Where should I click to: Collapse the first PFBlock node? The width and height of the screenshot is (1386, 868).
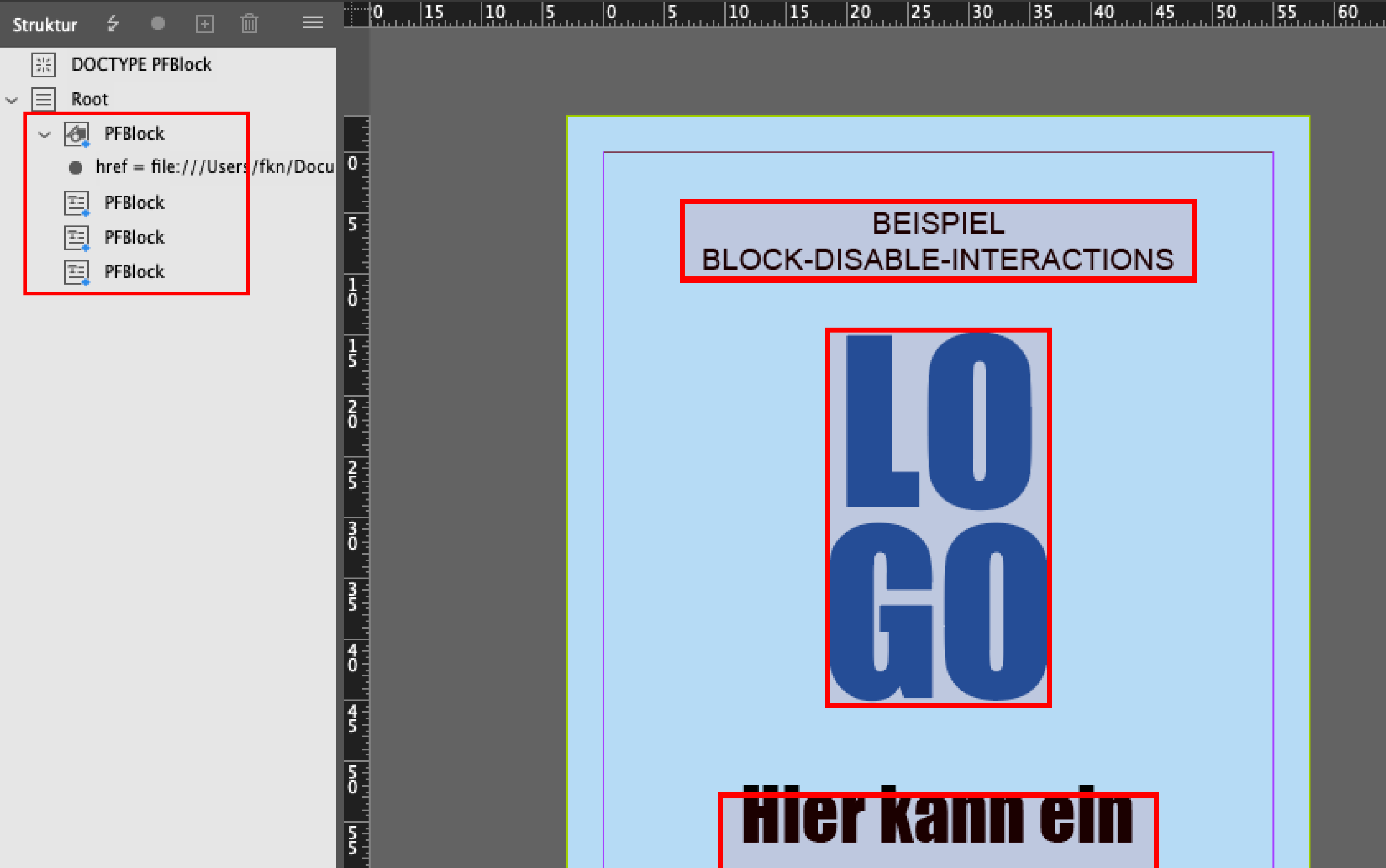[44, 135]
